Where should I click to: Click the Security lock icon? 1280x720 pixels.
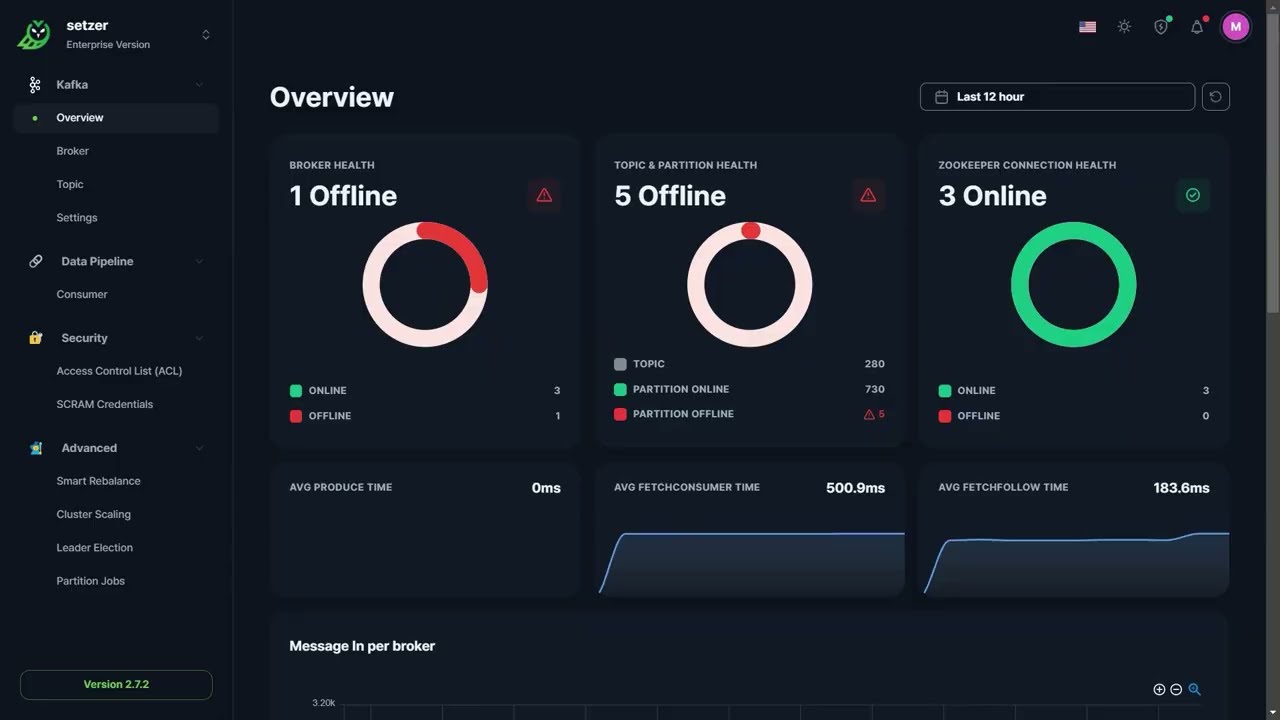[35, 338]
